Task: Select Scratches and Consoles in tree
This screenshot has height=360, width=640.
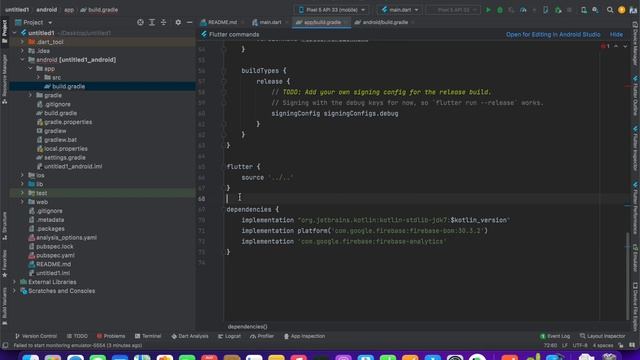Action: 61,291
